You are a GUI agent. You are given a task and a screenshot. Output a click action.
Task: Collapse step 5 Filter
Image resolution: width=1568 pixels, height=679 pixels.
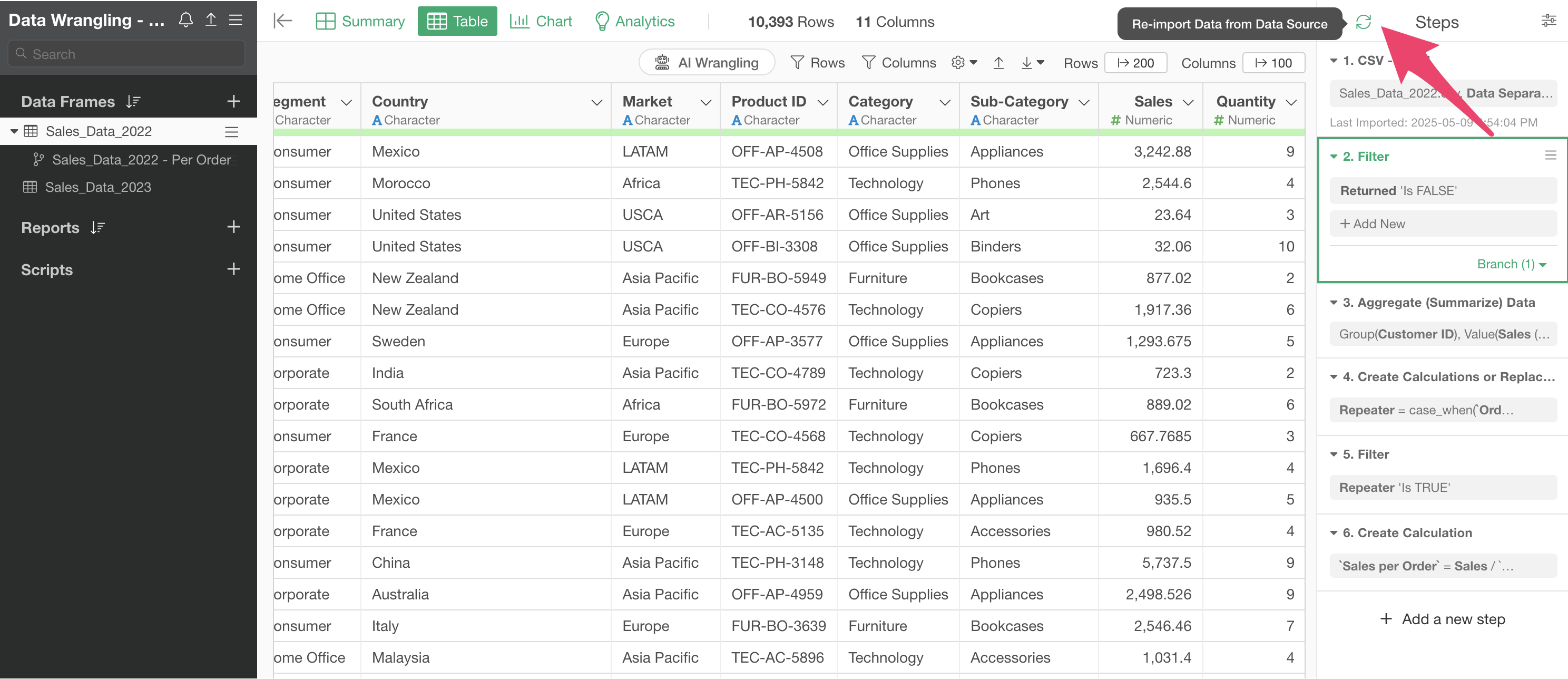(x=1334, y=454)
